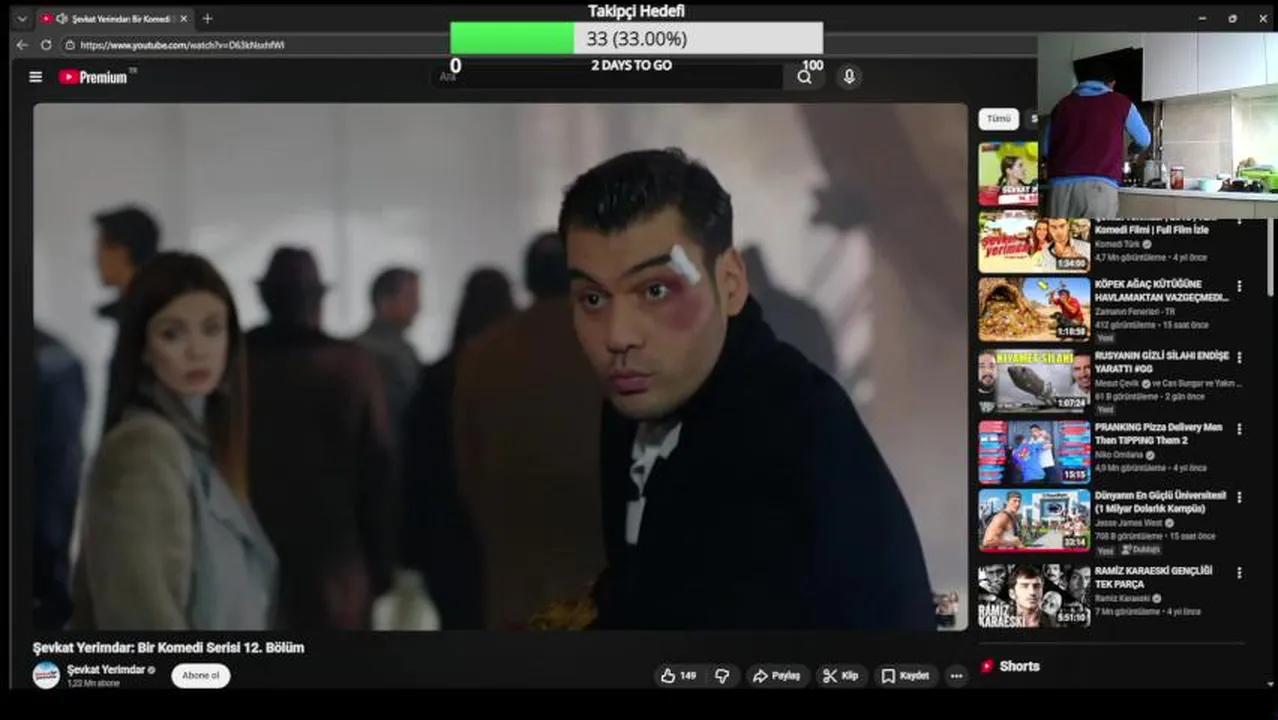Open options for RUSYANIN GİZLİ SİLAHI video
1278x720 pixels.
(1239, 357)
